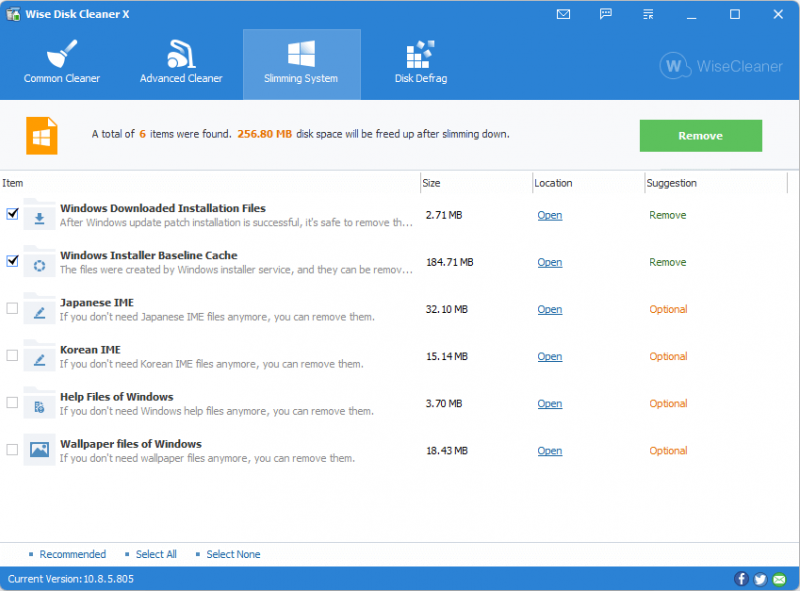The height and width of the screenshot is (591, 800).
Task: Open the menu list icon in title bar
Action: pos(648,14)
